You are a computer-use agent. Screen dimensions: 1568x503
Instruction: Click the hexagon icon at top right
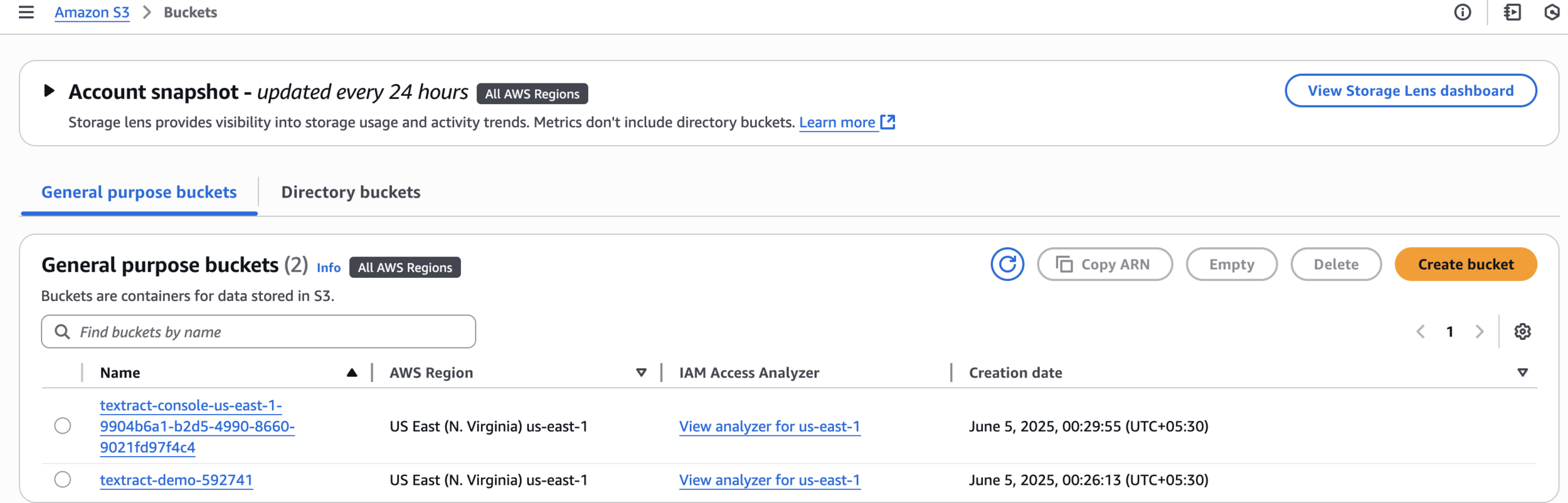pyautogui.click(x=1552, y=13)
